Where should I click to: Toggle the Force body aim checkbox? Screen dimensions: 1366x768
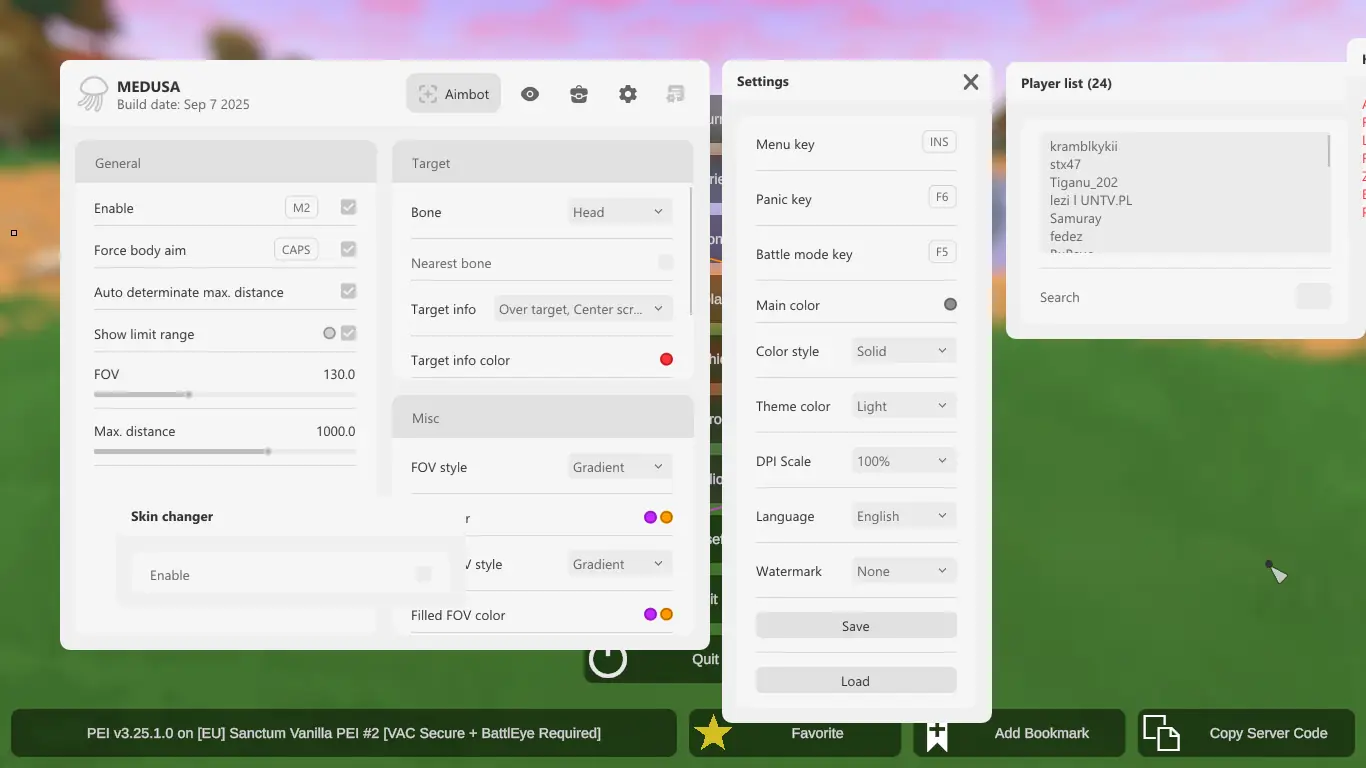[x=348, y=250]
